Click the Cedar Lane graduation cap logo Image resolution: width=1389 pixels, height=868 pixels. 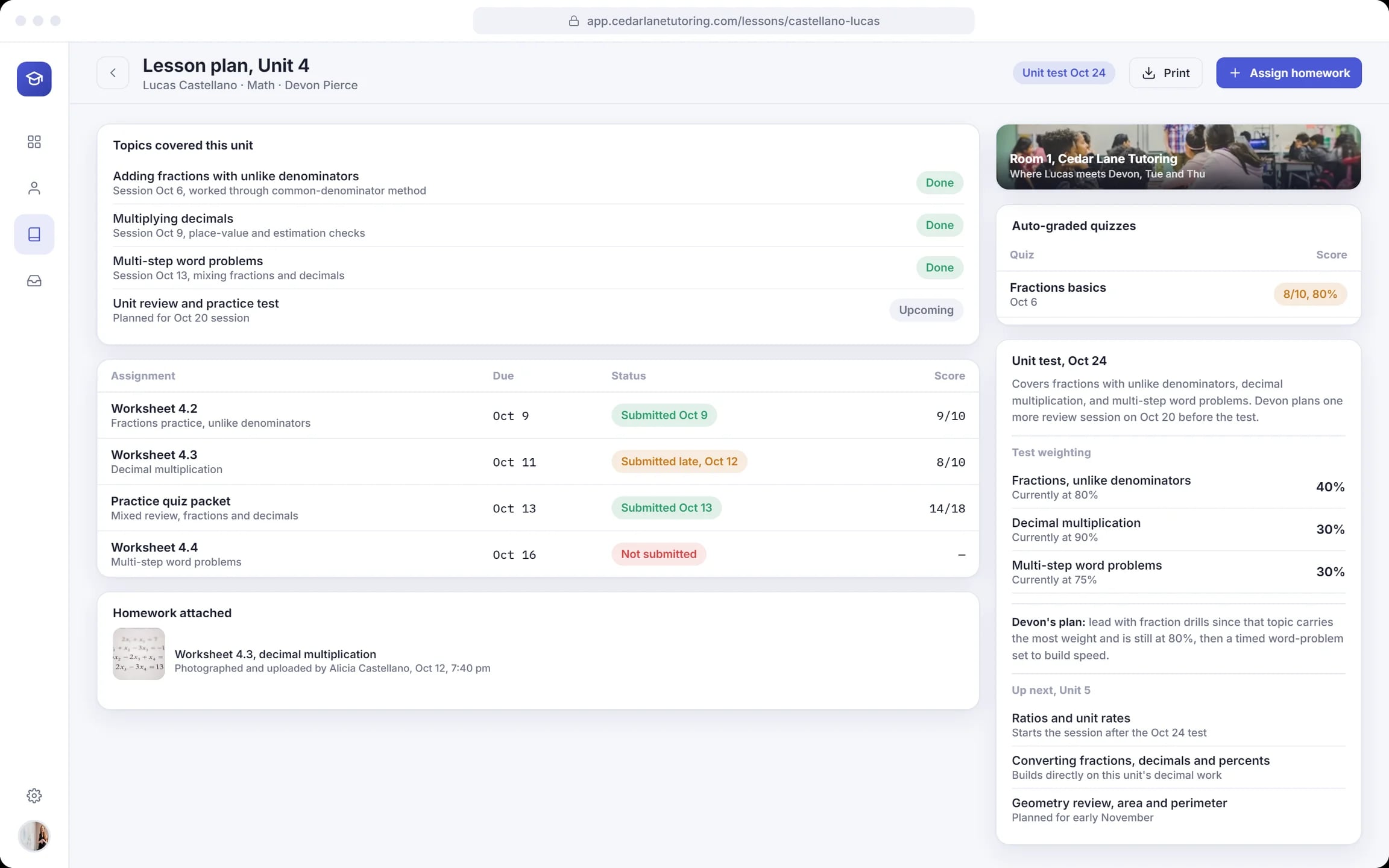click(x=34, y=79)
